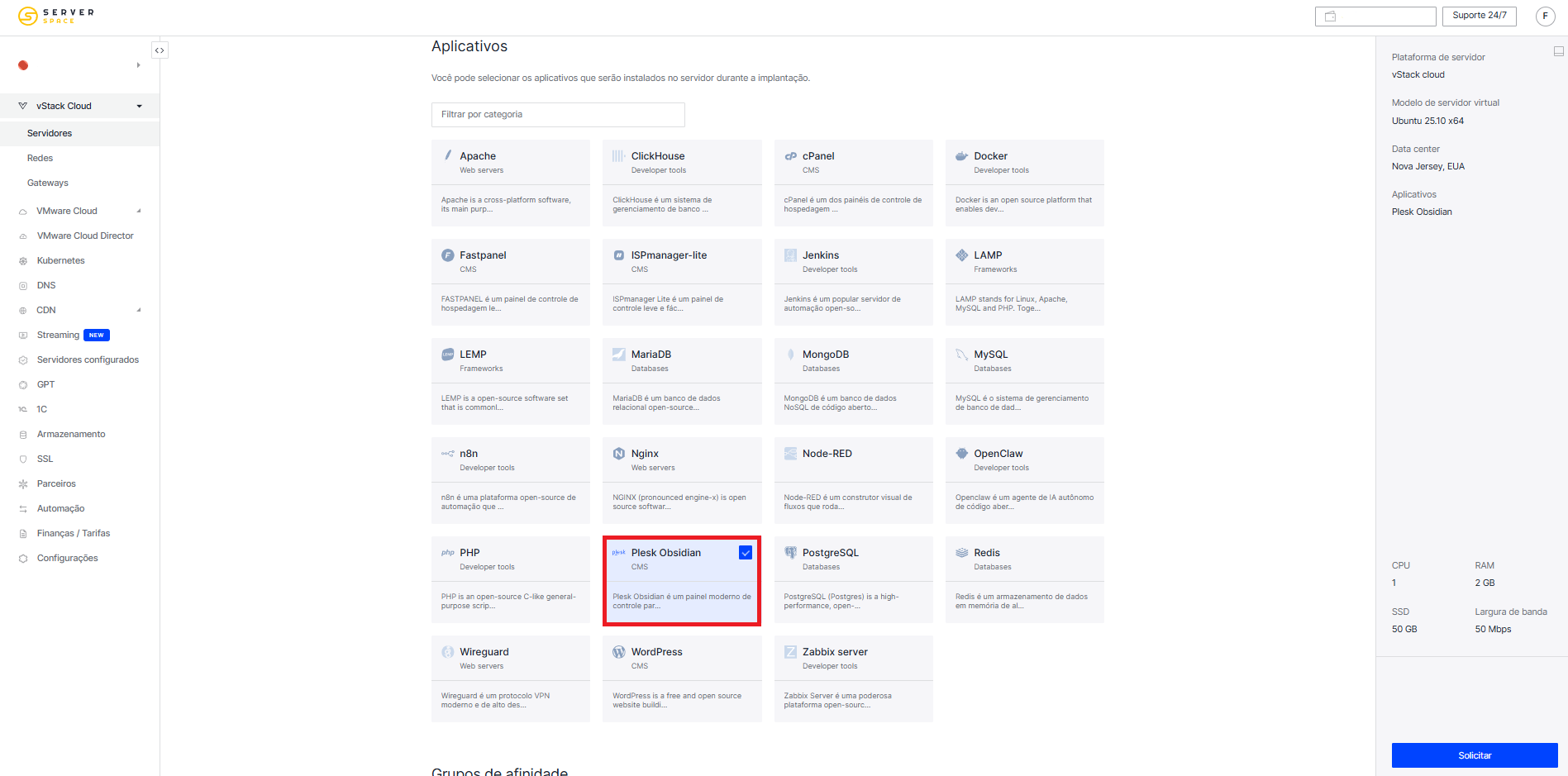Viewport: 1568px width, 776px height.
Task: Collapse the vStack Cloud section
Action: coord(140,106)
